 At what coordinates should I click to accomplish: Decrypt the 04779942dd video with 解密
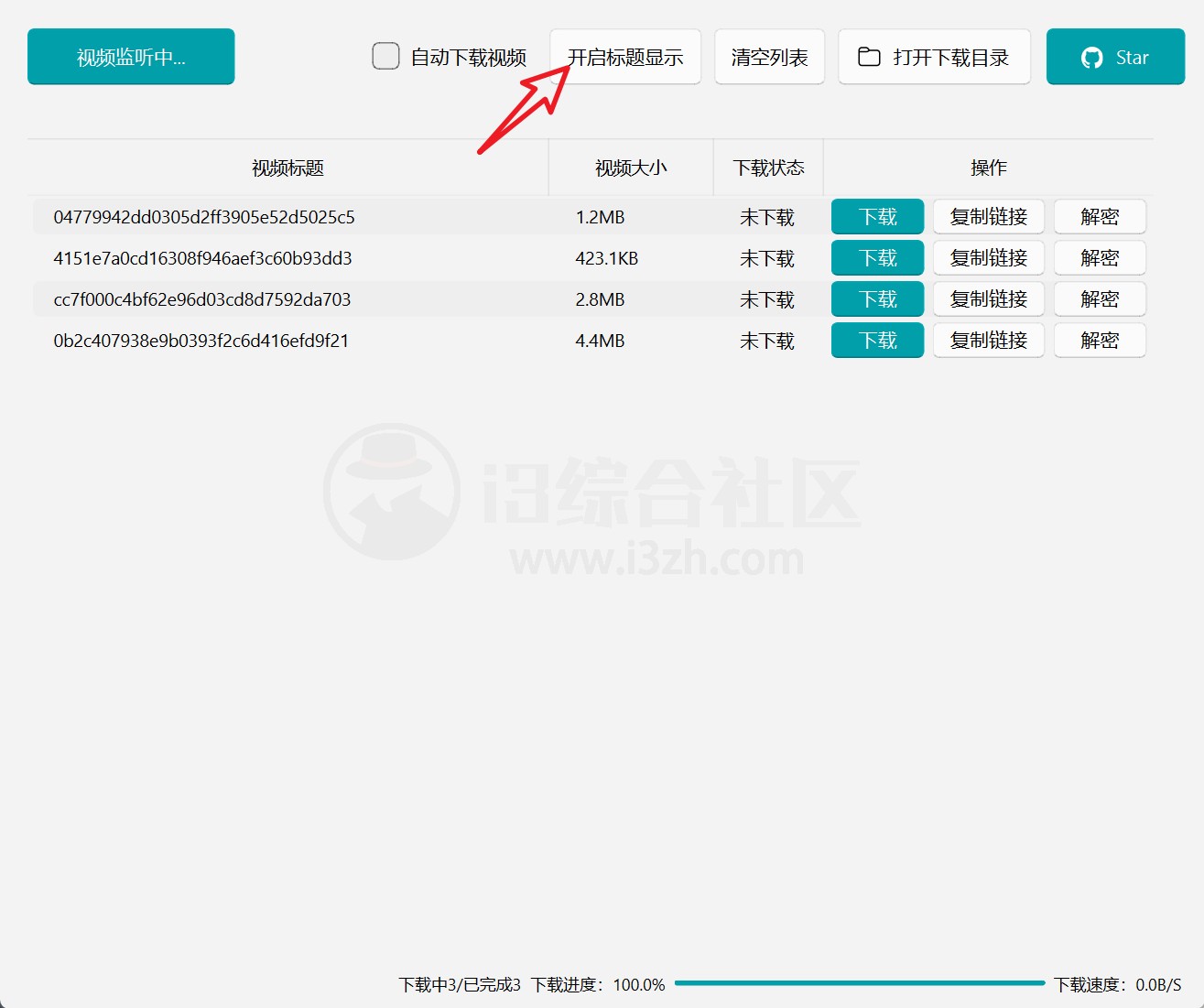(x=1099, y=217)
